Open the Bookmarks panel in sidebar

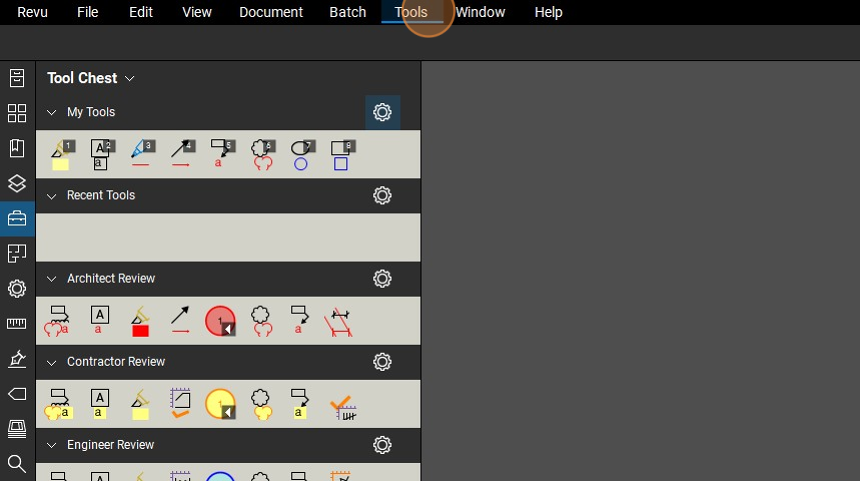coord(17,148)
